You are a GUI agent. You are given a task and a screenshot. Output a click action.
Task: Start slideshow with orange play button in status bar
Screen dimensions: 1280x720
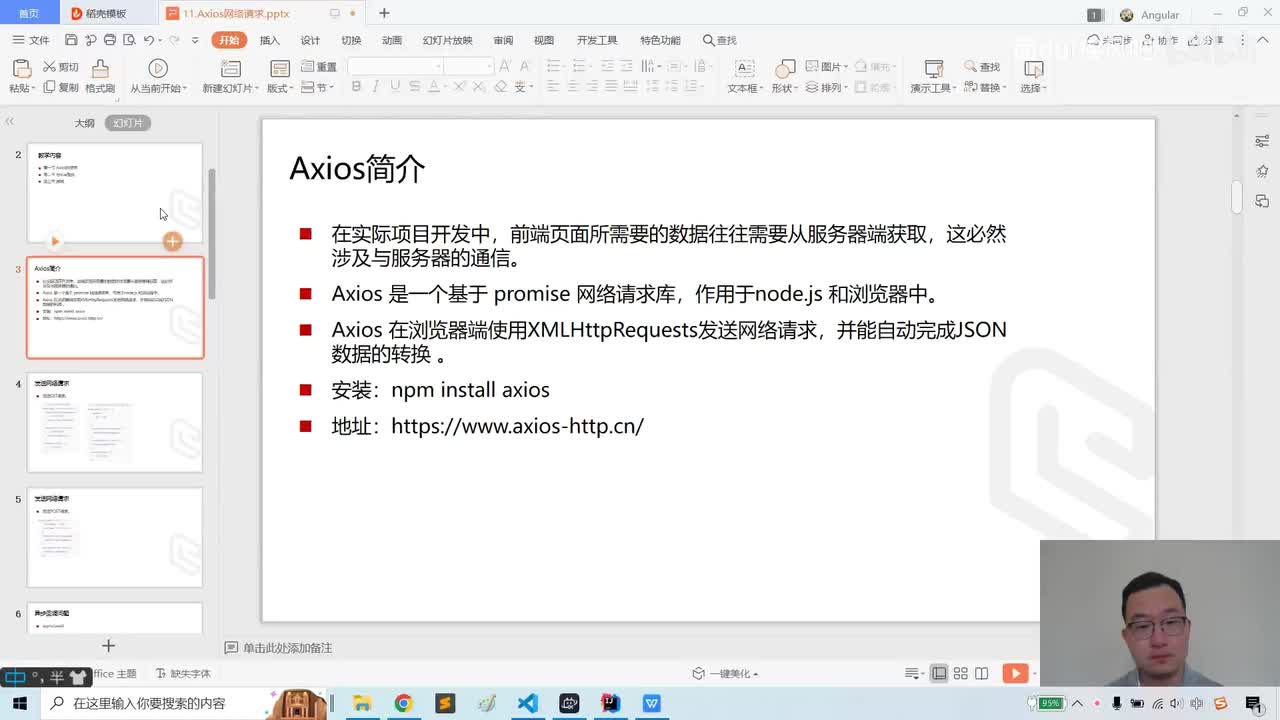(1015, 673)
